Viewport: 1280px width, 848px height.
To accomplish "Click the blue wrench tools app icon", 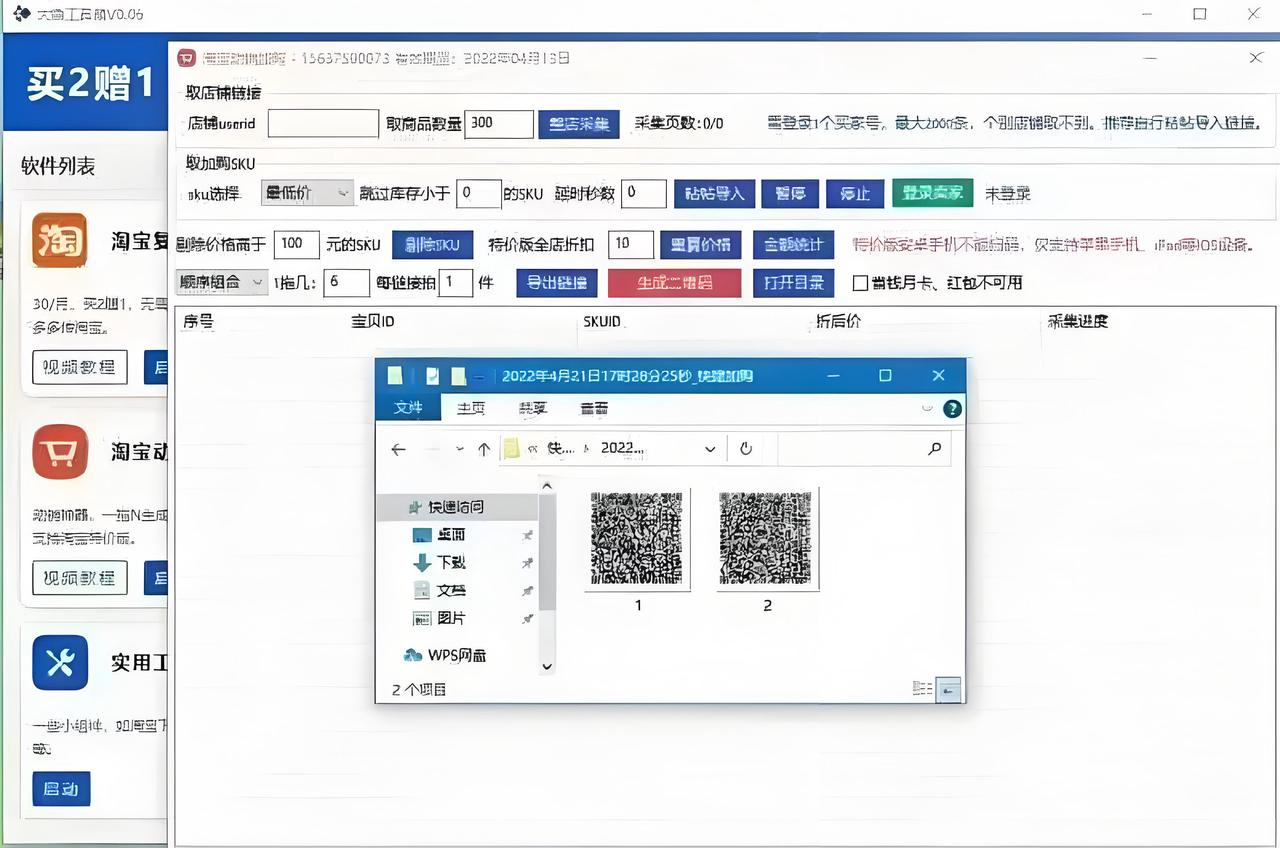I will pyautogui.click(x=60, y=662).
